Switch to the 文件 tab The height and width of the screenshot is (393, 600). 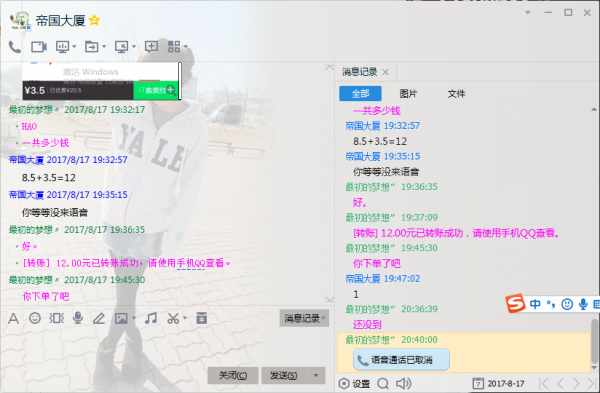click(x=456, y=94)
